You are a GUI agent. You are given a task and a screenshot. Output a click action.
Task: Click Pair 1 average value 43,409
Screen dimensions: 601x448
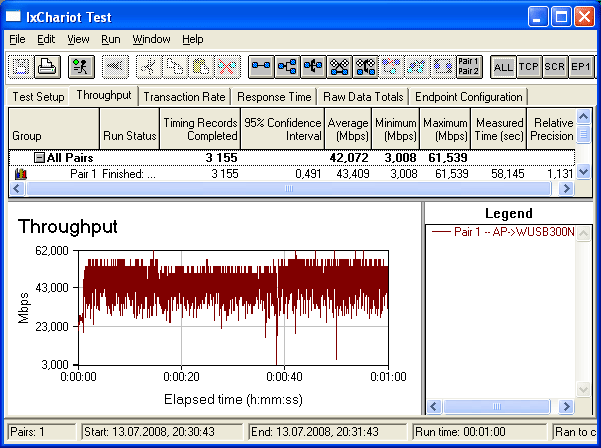click(x=353, y=174)
